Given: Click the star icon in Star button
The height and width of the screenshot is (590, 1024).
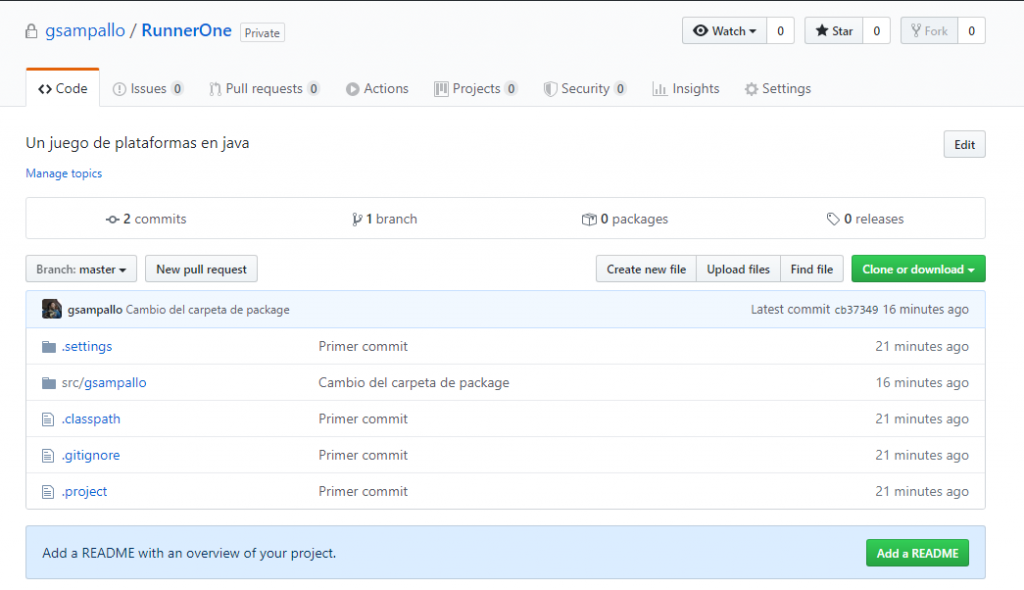Looking at the screenshot, I should point(822,31).
